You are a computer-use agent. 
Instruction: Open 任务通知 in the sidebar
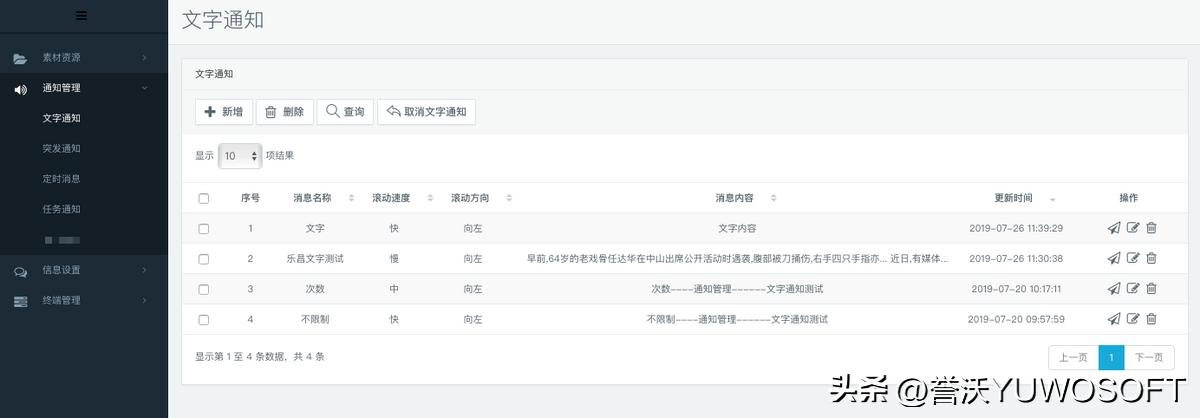61,209
